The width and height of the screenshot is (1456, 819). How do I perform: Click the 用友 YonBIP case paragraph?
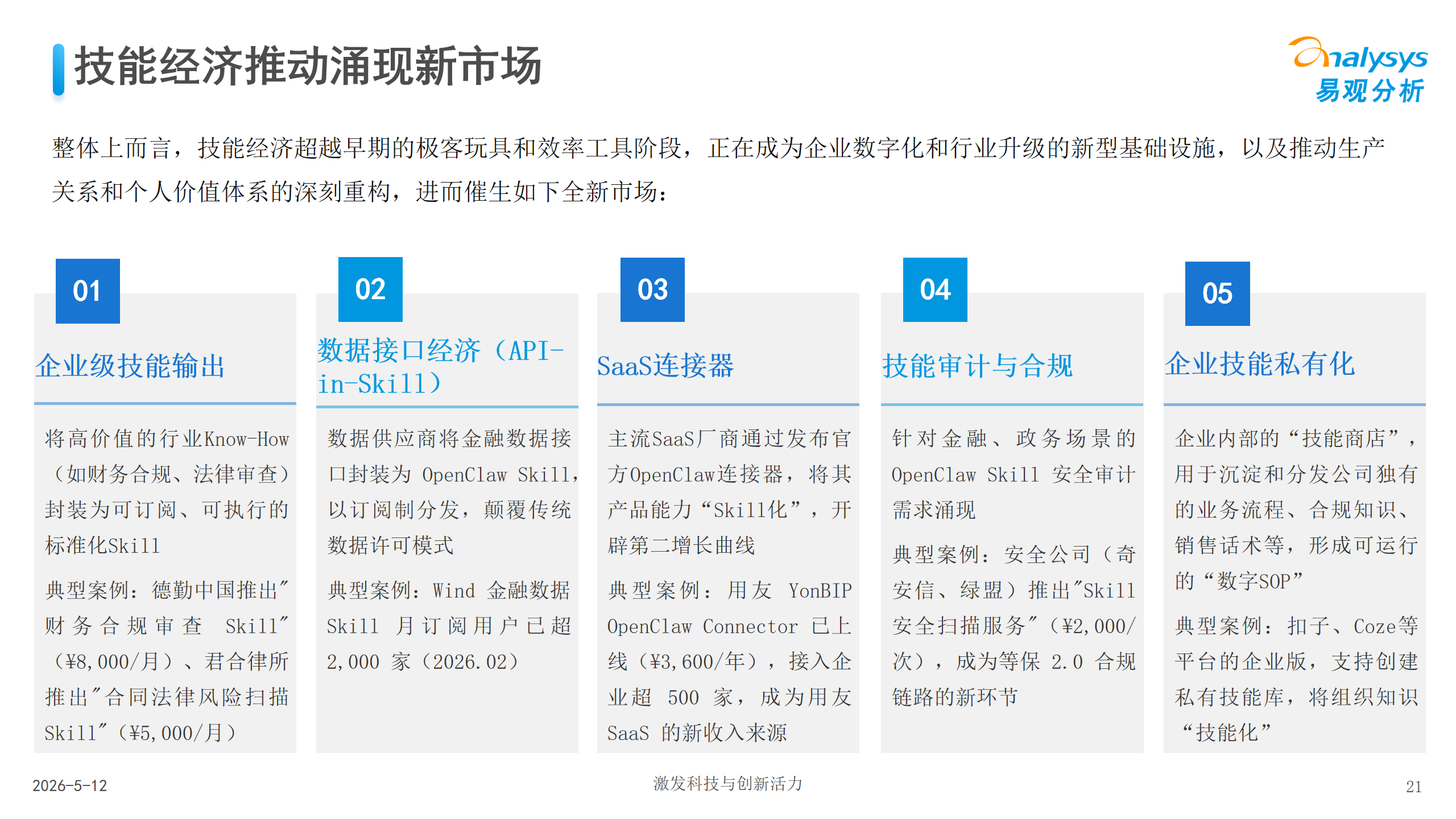pos(729,661)
